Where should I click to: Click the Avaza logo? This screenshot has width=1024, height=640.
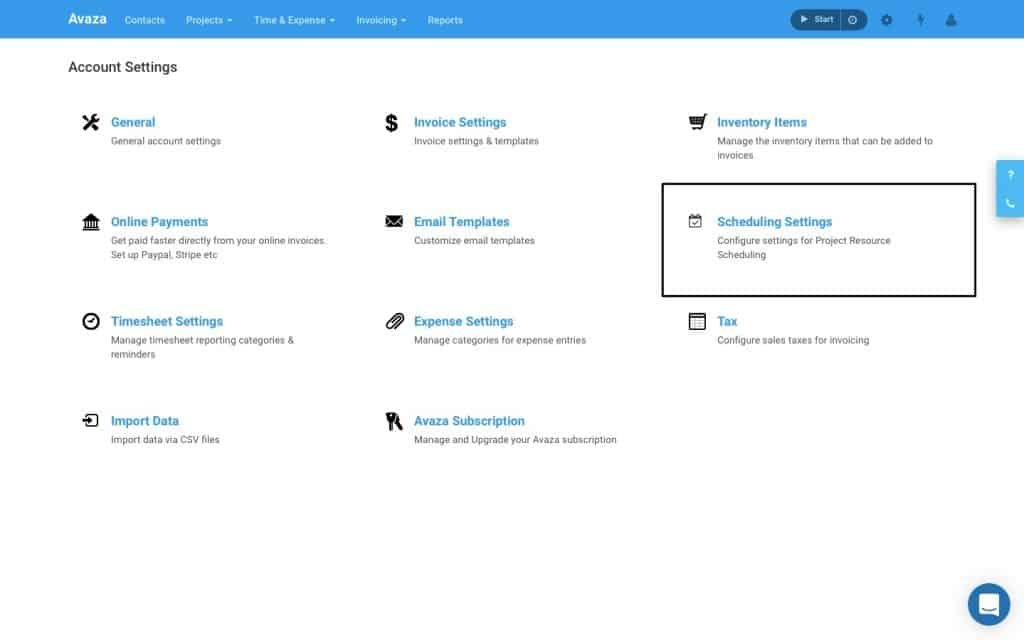point(86,18)
